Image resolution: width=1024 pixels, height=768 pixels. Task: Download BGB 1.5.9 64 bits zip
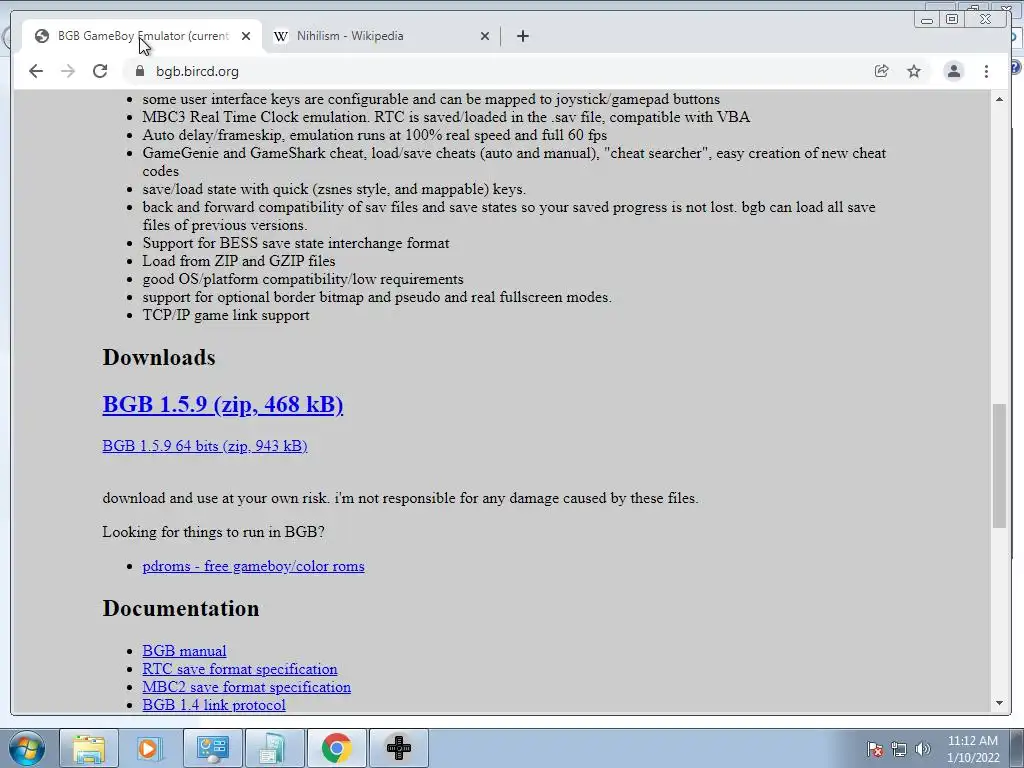(x=204, y=446)
